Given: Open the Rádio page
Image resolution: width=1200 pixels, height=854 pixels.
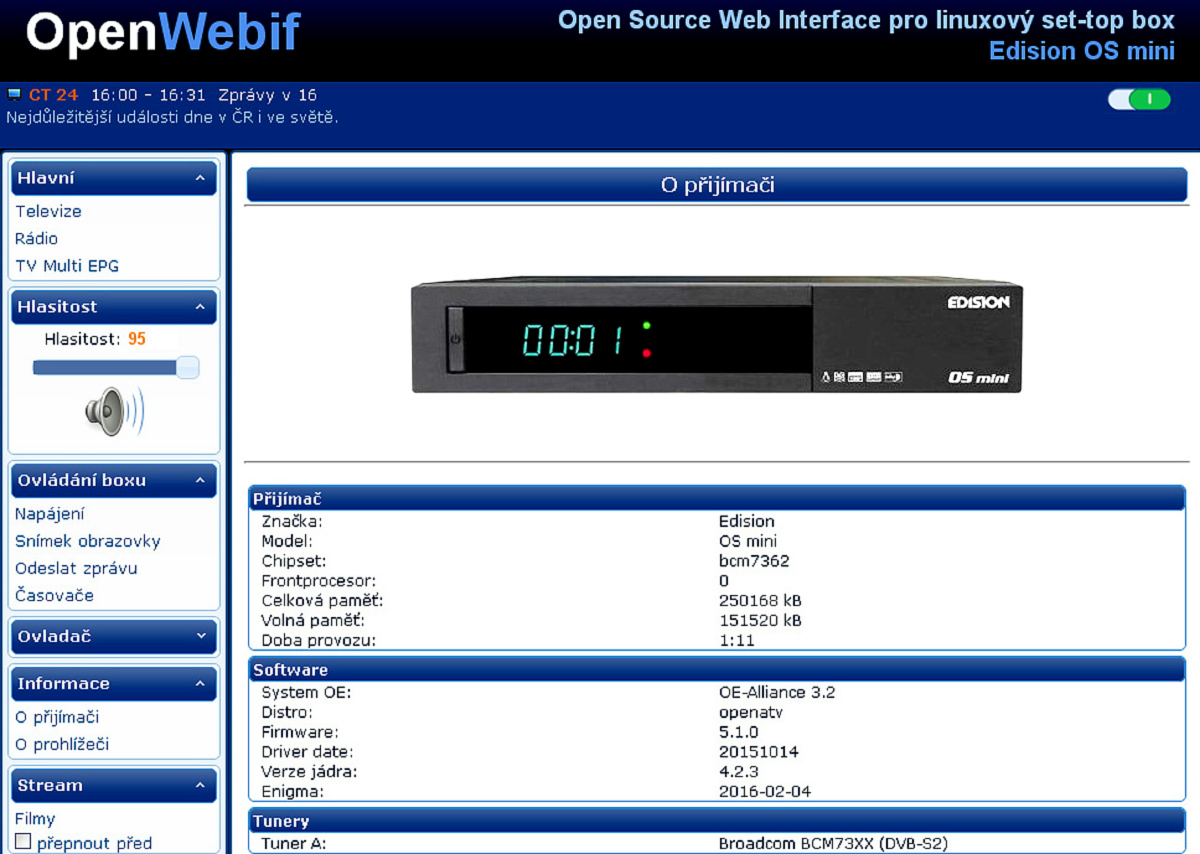Looking at the screenshot, I should click(36, 238).
